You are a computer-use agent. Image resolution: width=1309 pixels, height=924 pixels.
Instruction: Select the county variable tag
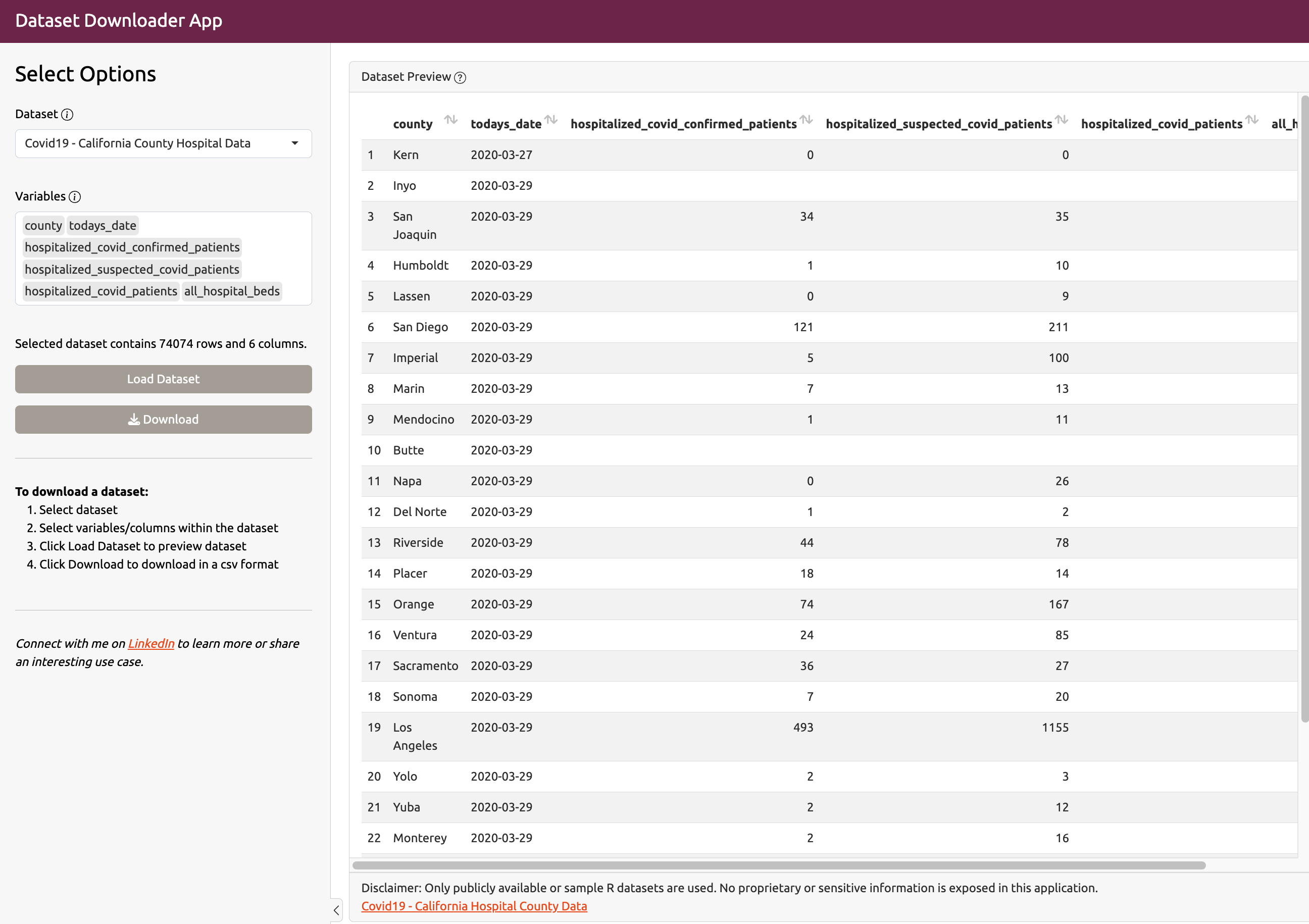[x=43, y=226]
